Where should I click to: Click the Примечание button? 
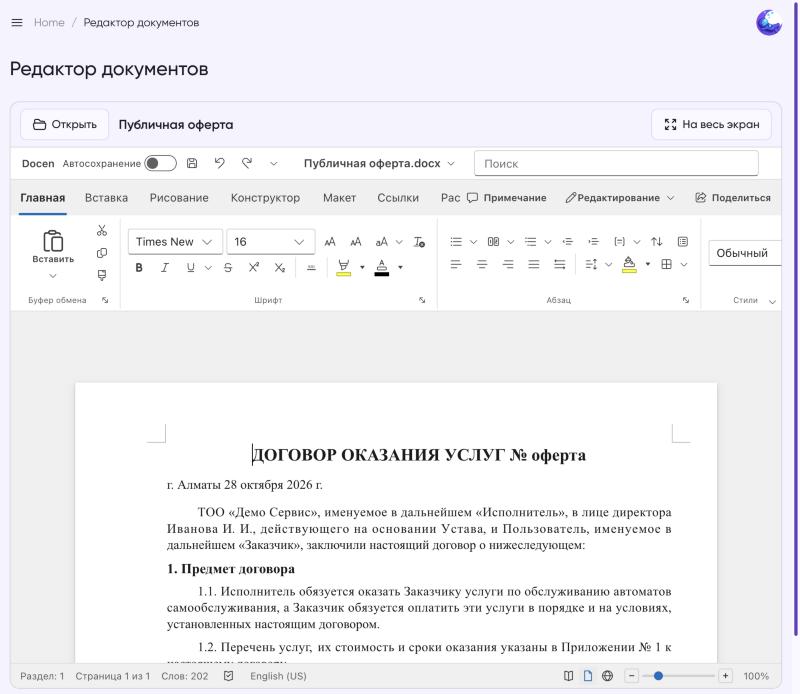[507, 197]
